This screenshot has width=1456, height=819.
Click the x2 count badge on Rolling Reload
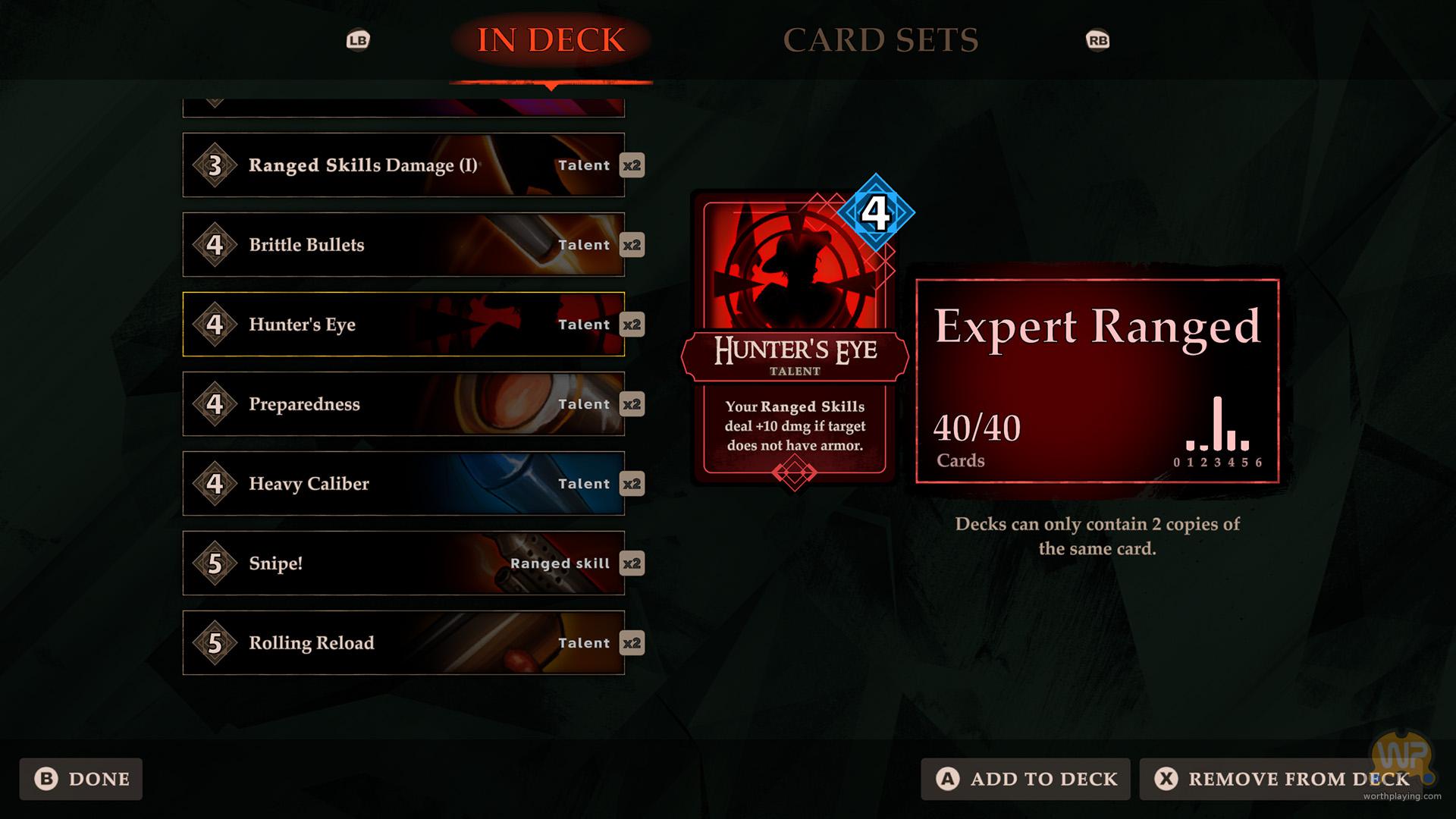click(x=632, y=643)
